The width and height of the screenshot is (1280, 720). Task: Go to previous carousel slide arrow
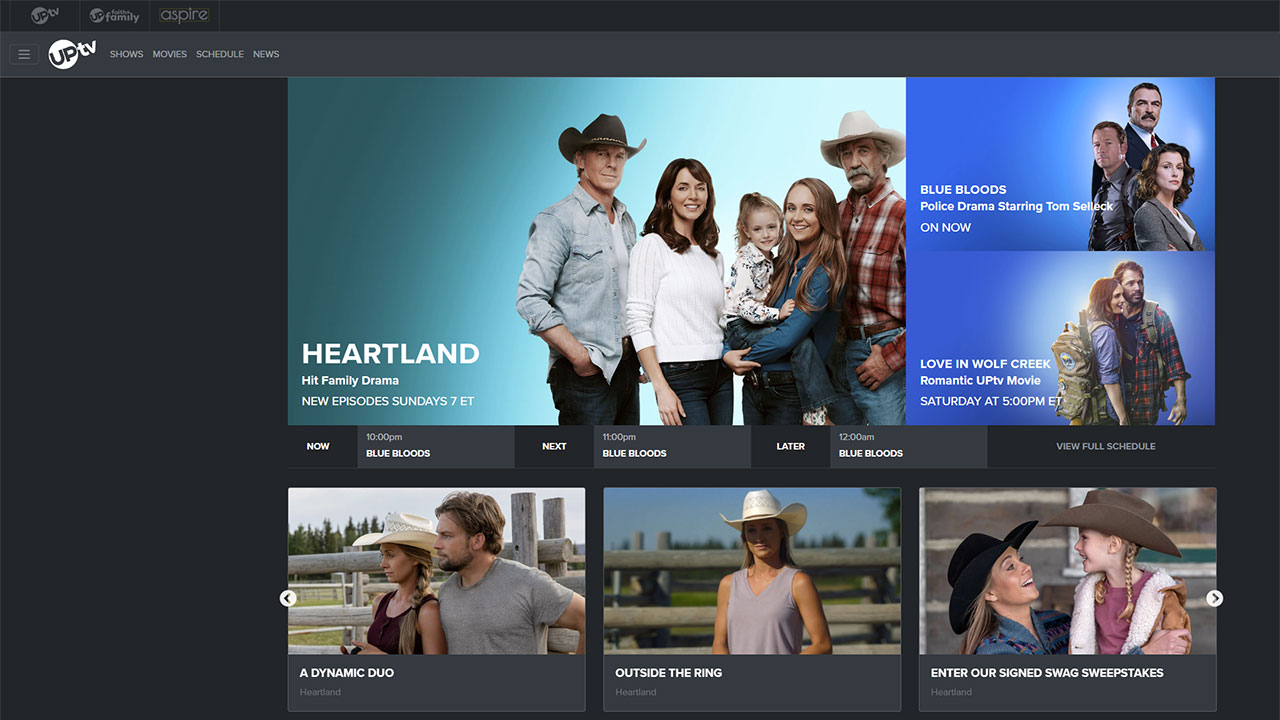(288, 598)
